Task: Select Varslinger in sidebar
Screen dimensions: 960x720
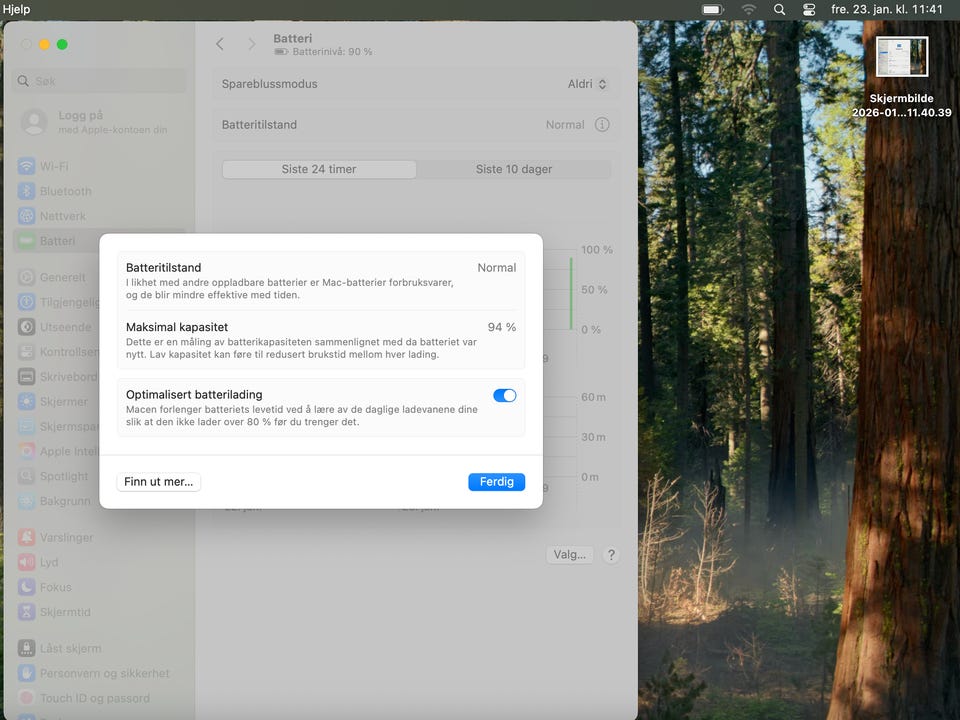Action: click(99, 538)
